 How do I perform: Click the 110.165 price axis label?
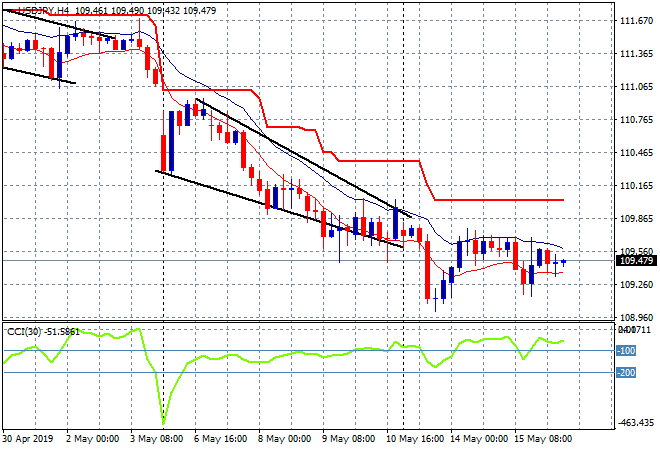tap(636, 186)
